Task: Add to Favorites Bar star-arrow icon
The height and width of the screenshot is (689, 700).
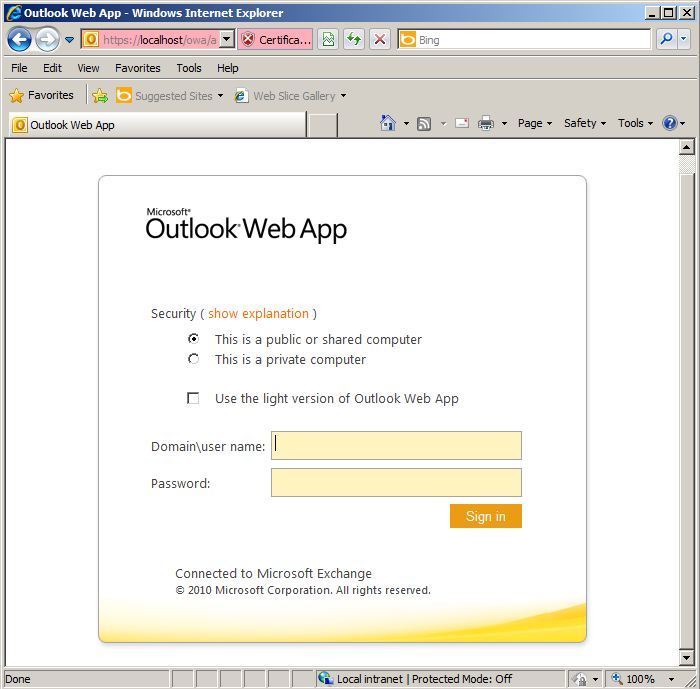Action: click(100, 96)
